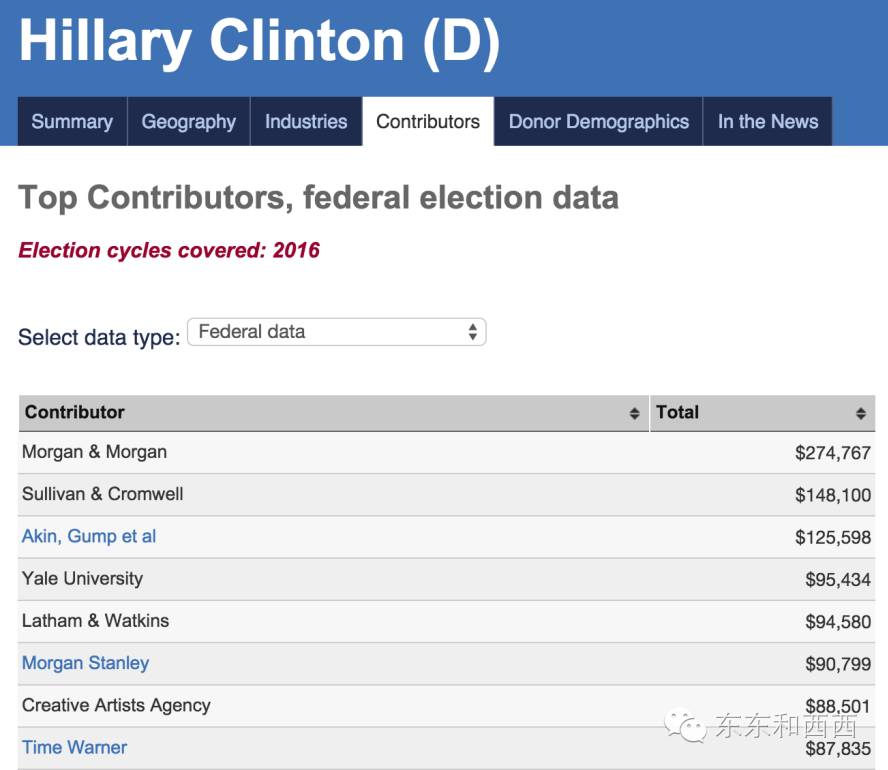888x770 pixels.
Task: Open the Summary tab
Action: 72,122
